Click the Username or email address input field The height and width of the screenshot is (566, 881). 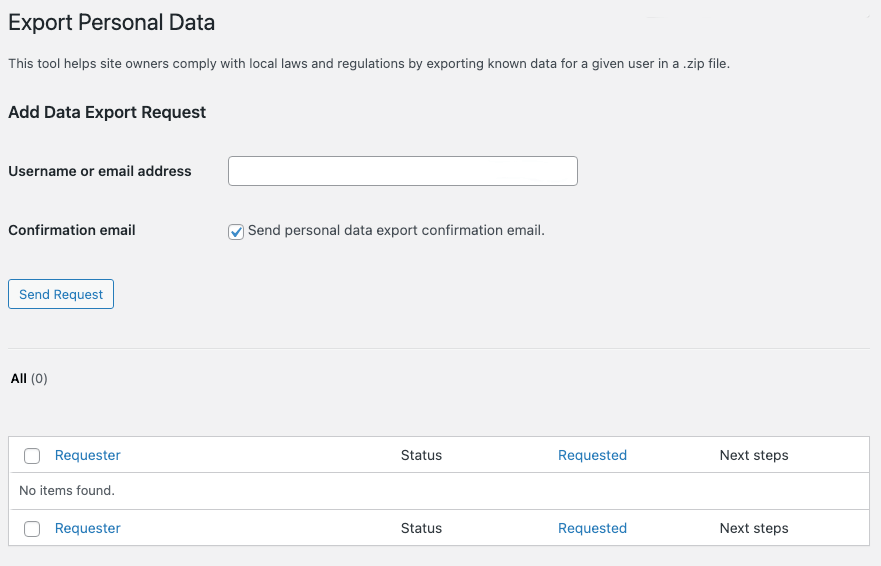coord(402,171)
